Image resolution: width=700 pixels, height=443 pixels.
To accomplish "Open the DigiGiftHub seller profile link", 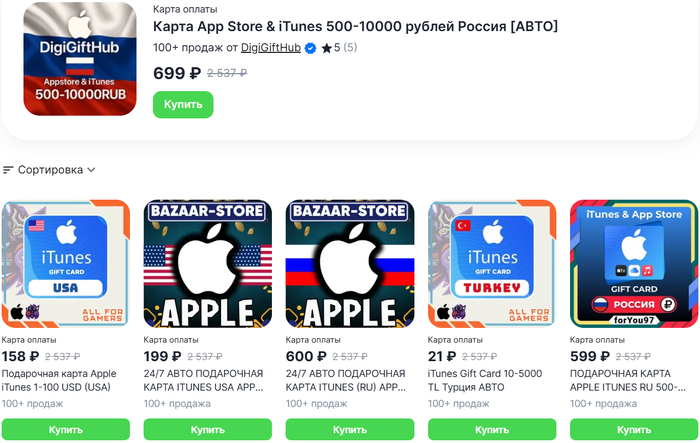I will coord(271,48).
